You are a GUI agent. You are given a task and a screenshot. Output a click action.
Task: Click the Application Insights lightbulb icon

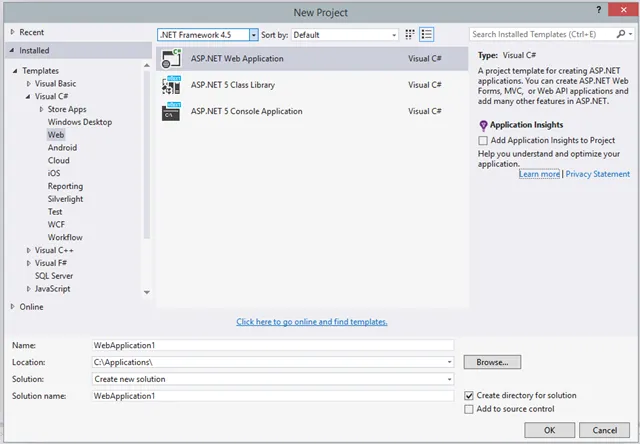[x=483, y=125]
